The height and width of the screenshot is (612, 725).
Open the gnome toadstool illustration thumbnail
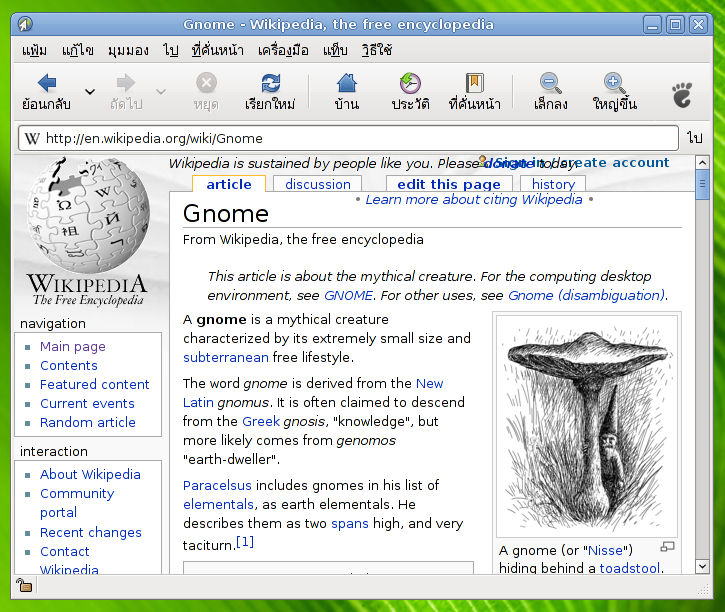(x=587, y=426)
